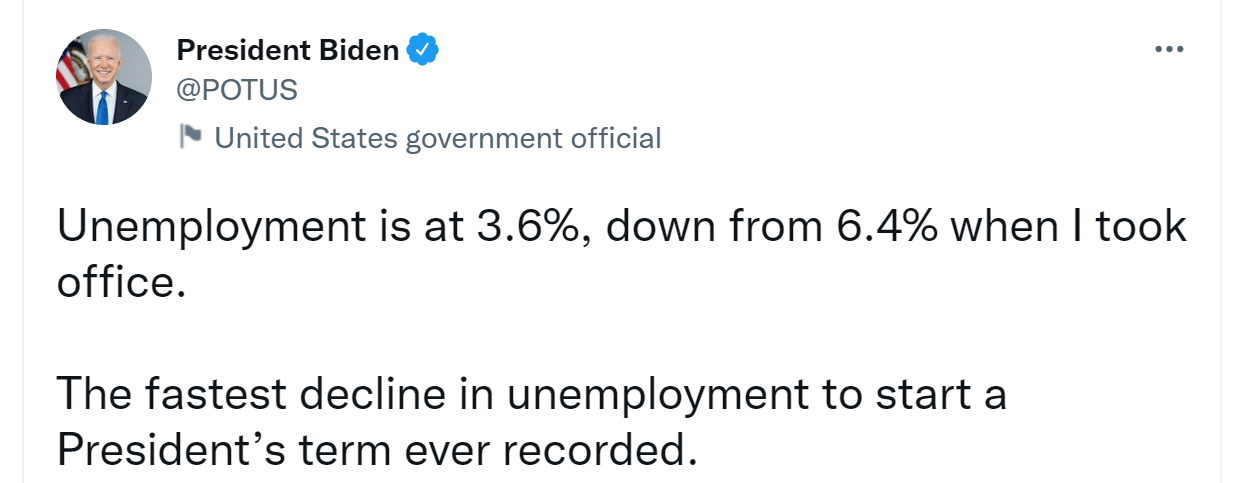Click the word 'office.' in the tweet
This screenshot has width=1244, height=483.
(121, 284)
